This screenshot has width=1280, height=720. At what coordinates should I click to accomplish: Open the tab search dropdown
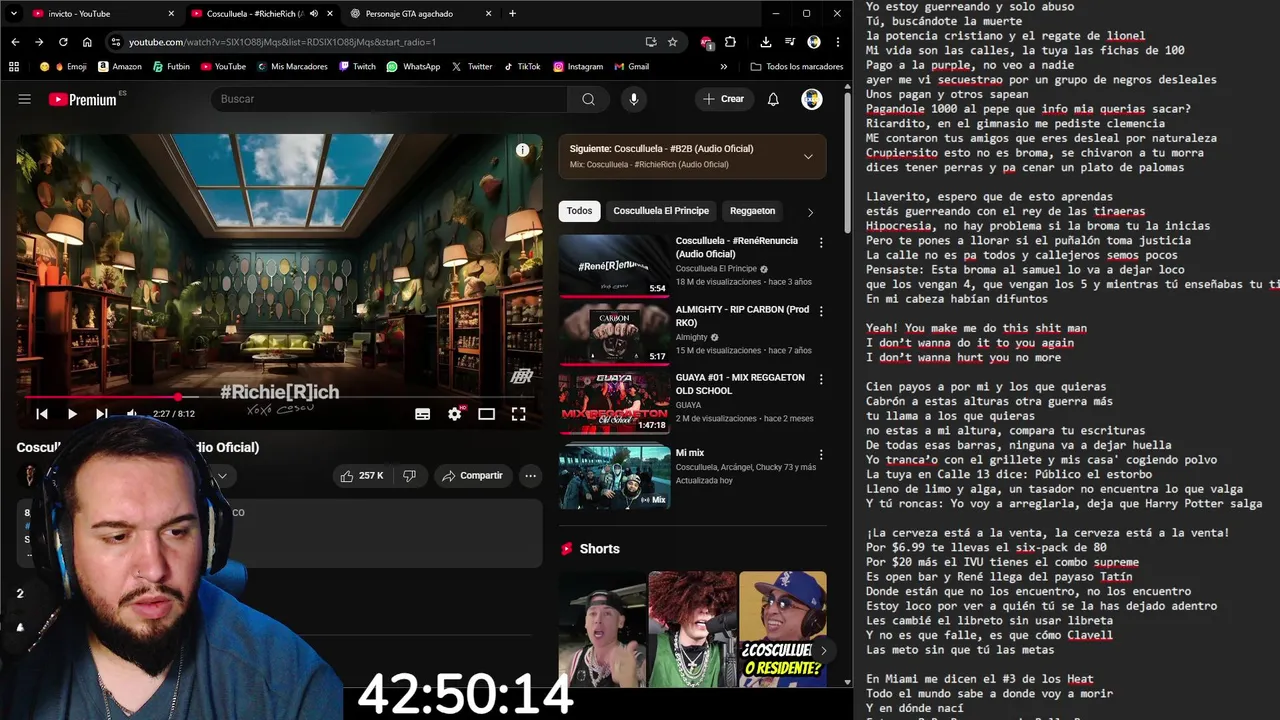[13, 13]
